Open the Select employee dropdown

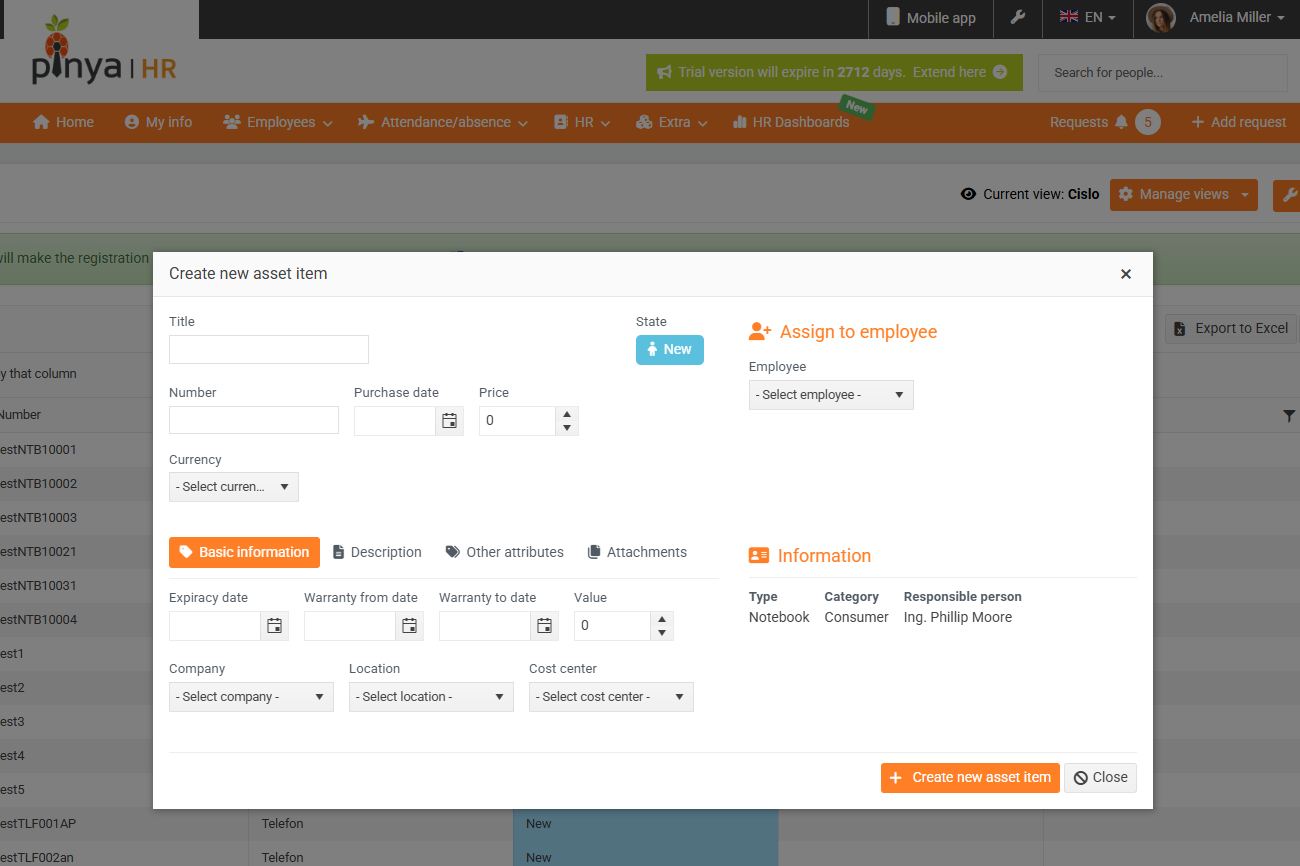click(831, 395)
